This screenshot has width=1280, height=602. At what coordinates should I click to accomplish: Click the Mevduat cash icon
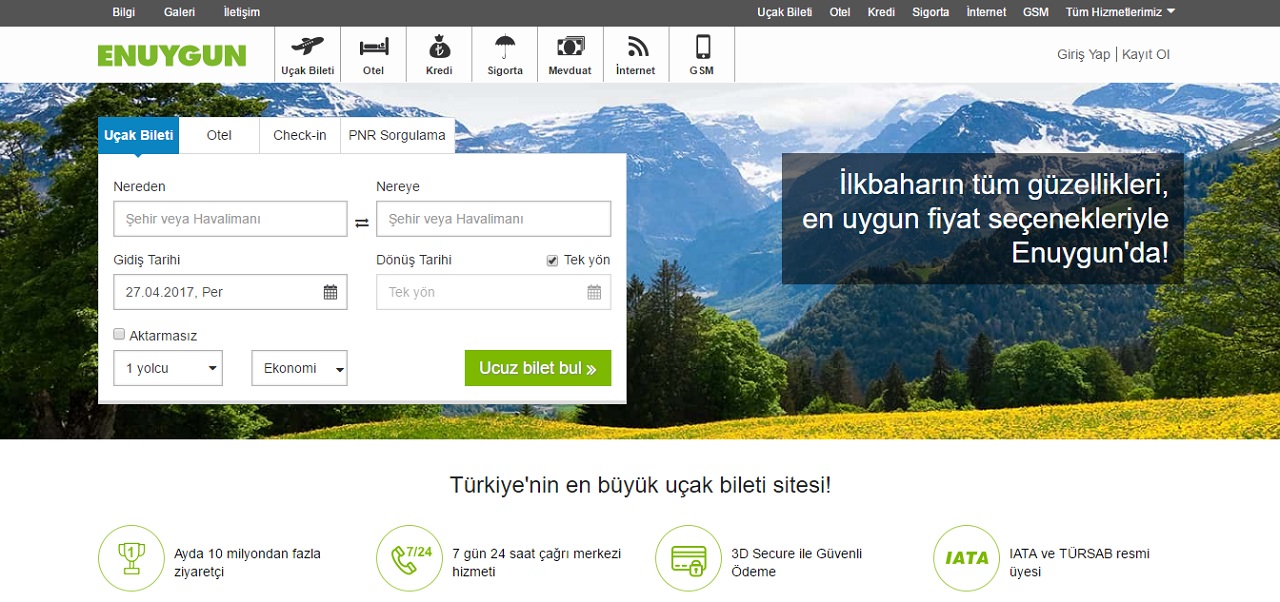570,47
